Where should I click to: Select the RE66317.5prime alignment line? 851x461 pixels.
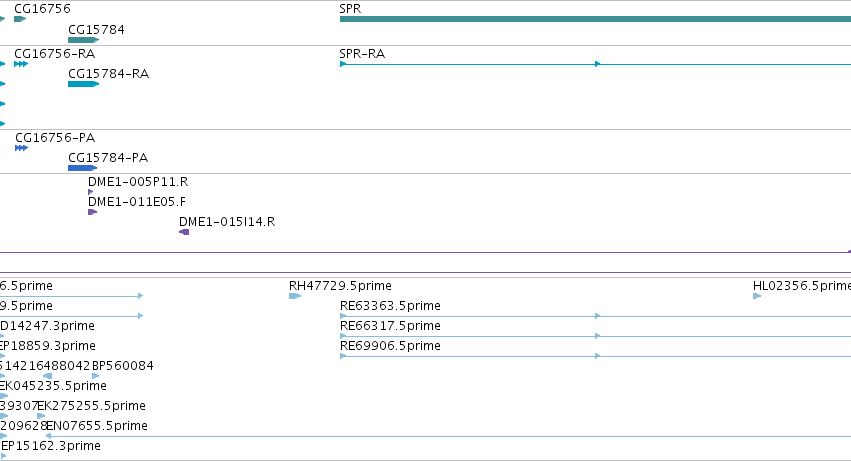click(595, 336)
